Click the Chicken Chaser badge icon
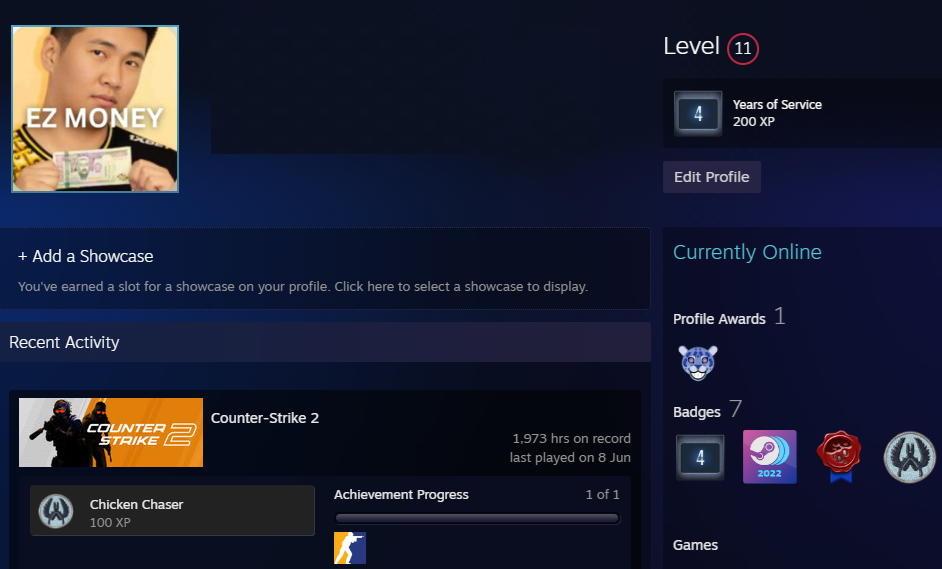Screen dimensions: 942x569 (x=56, y=511)
